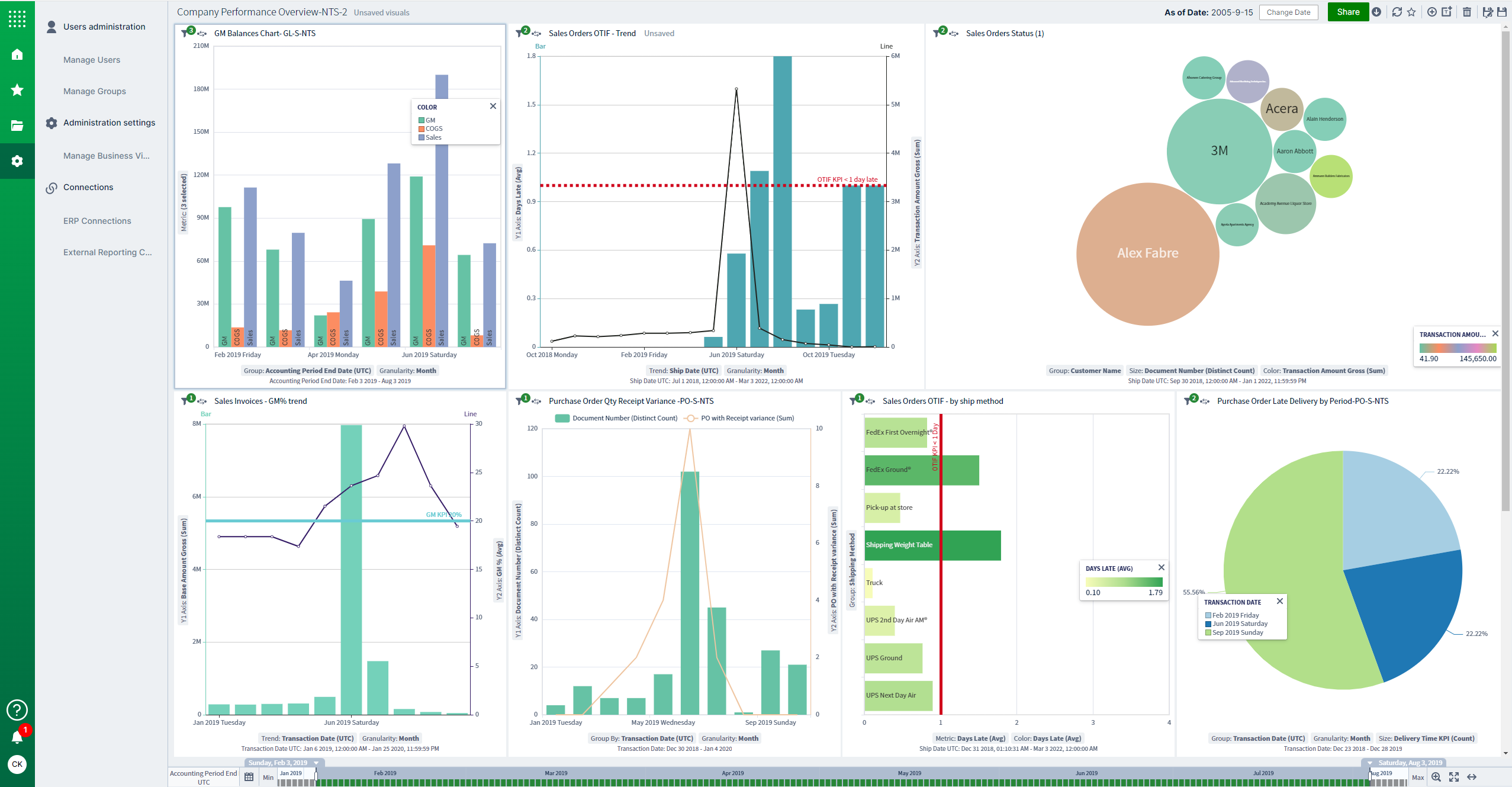Open the calendar icon on the timeline bar
This screenshot has width=1512, height=787.
[x=249, y=777]
